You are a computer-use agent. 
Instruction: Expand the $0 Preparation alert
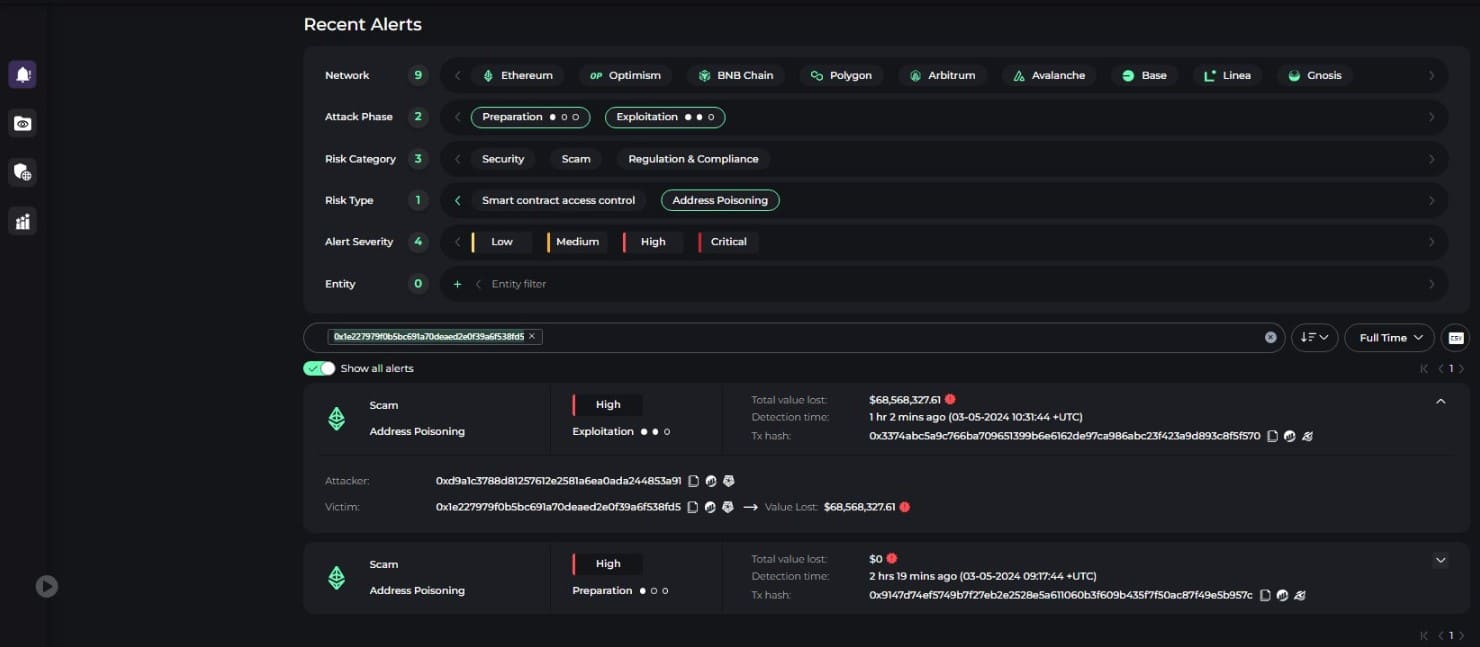point(1441,560)
